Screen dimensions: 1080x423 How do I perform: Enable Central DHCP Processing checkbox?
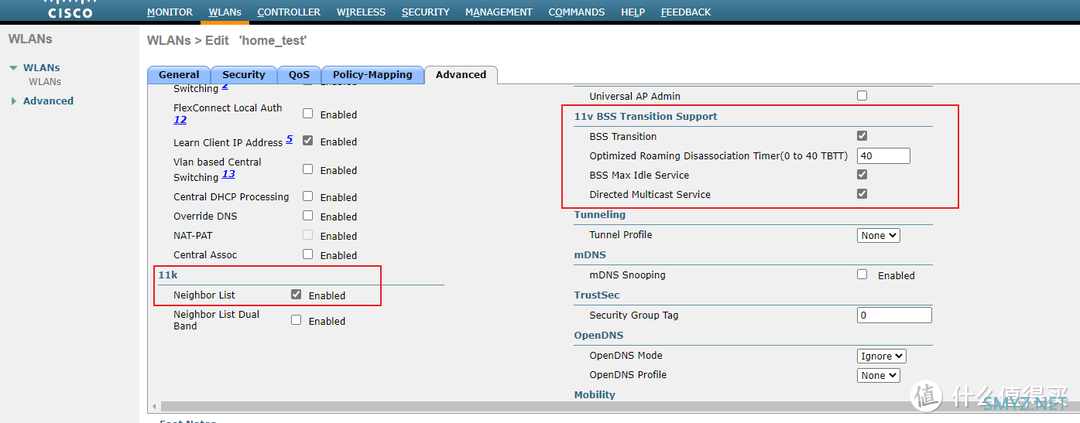(308, 196)
